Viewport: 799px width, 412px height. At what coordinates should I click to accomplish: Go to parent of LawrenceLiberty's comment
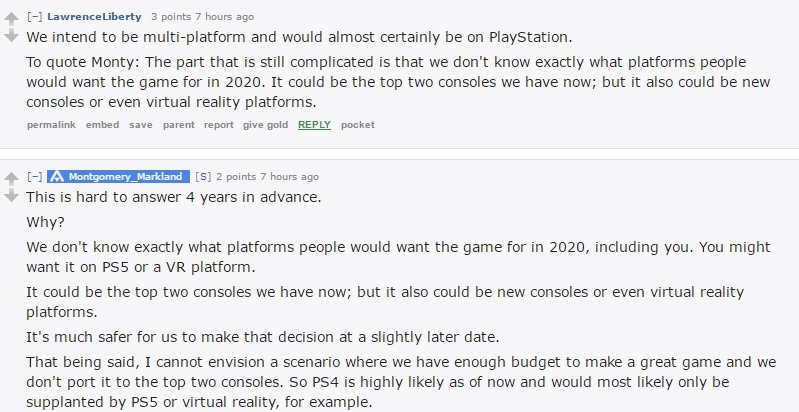pyautogui.click(x=179, y=125)
